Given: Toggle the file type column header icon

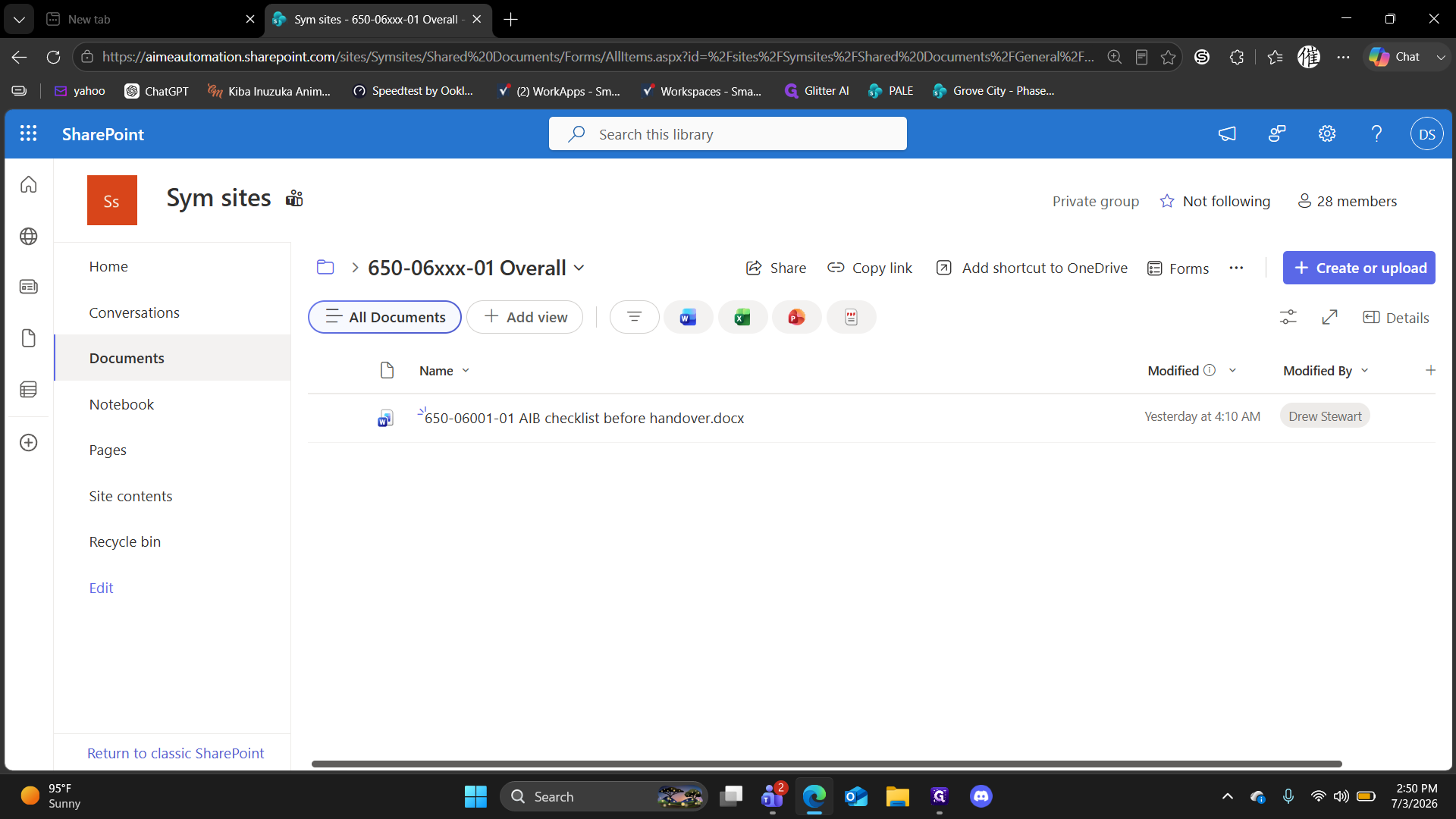Looking at the screenshot, I should pos(387,370).
